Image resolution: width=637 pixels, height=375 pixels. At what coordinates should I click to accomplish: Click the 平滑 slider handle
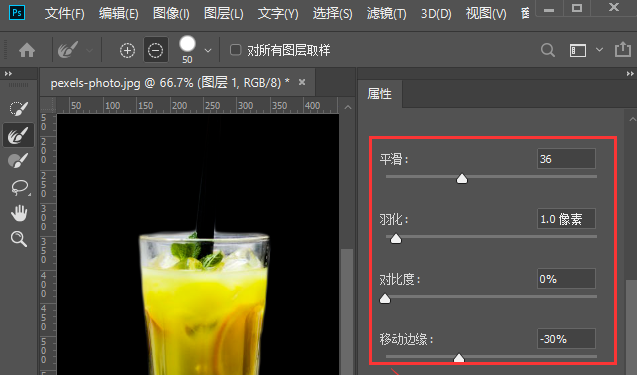coord(462,178)
